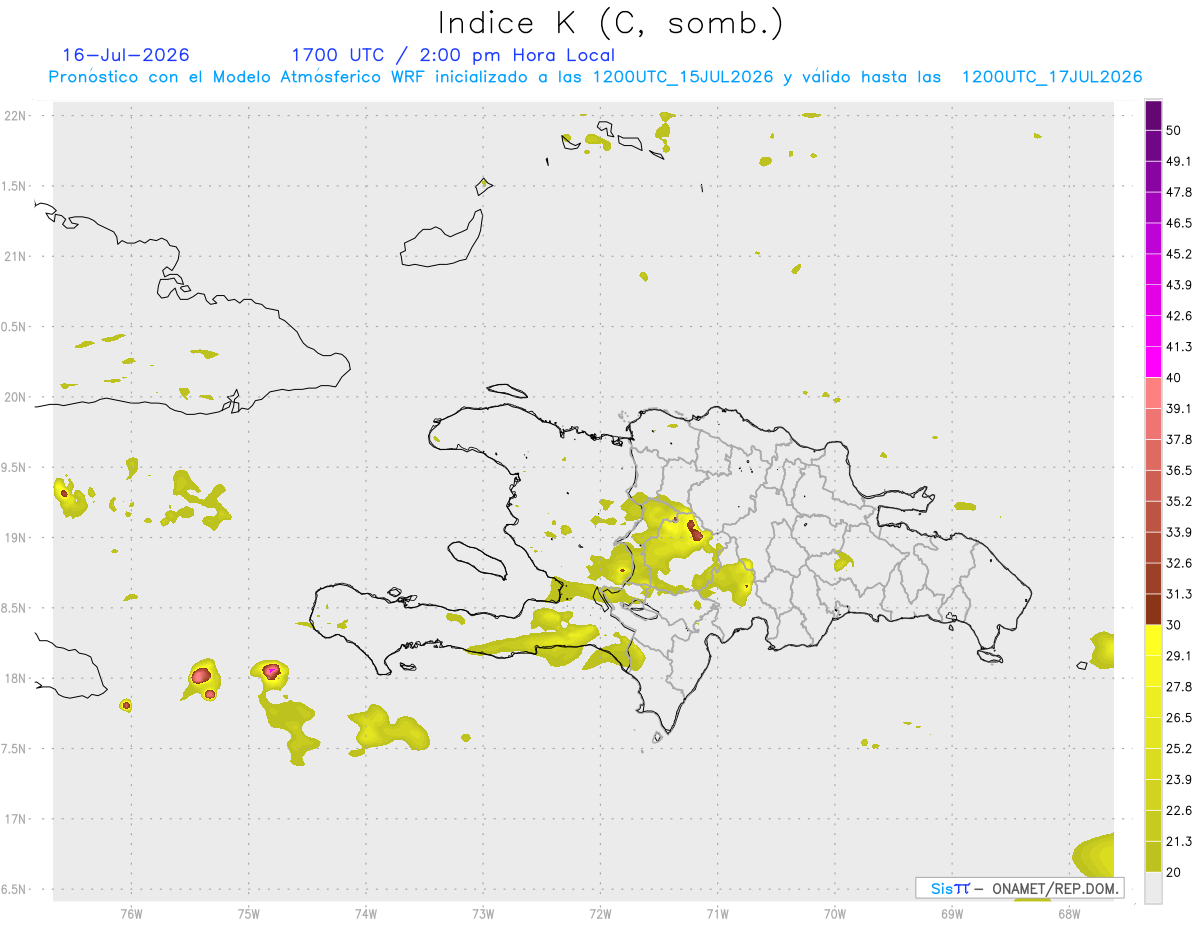The image size is (1200, 927).
Task: Click the colorbar value "32.6"
Action: point(1179,563)
